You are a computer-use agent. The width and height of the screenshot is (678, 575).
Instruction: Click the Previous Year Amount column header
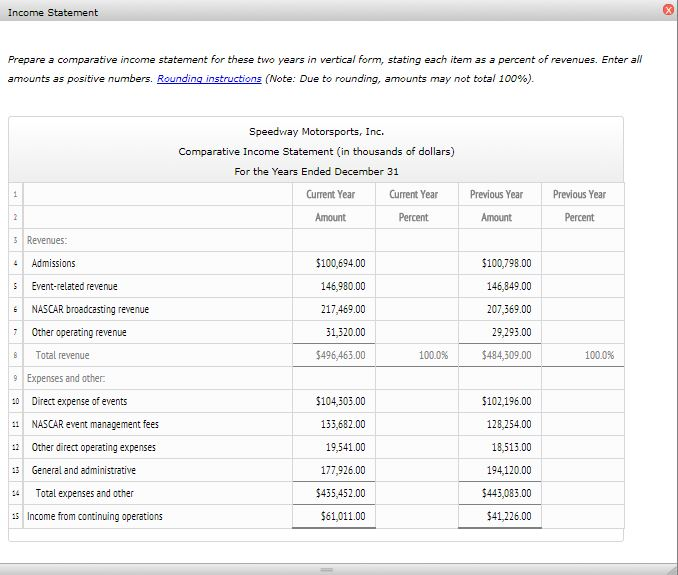pyautogui.click(x=496, y=206)
